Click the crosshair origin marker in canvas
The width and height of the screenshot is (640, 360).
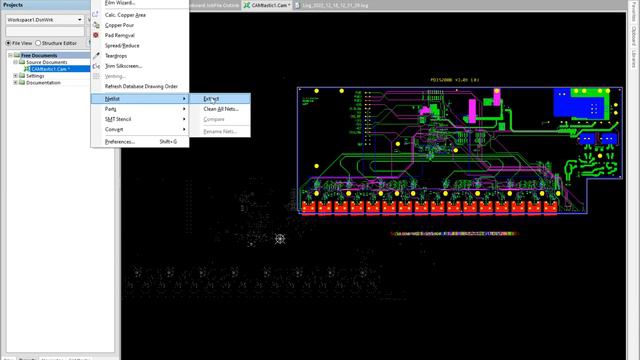coord(280,239)
